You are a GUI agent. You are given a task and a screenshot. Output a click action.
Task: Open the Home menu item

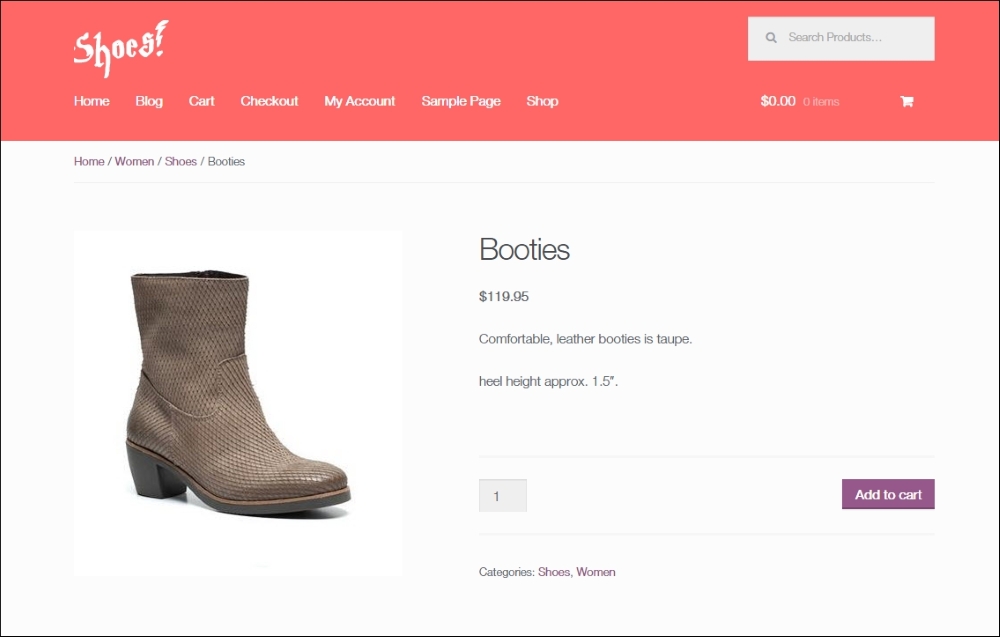(x=92, y=101)
